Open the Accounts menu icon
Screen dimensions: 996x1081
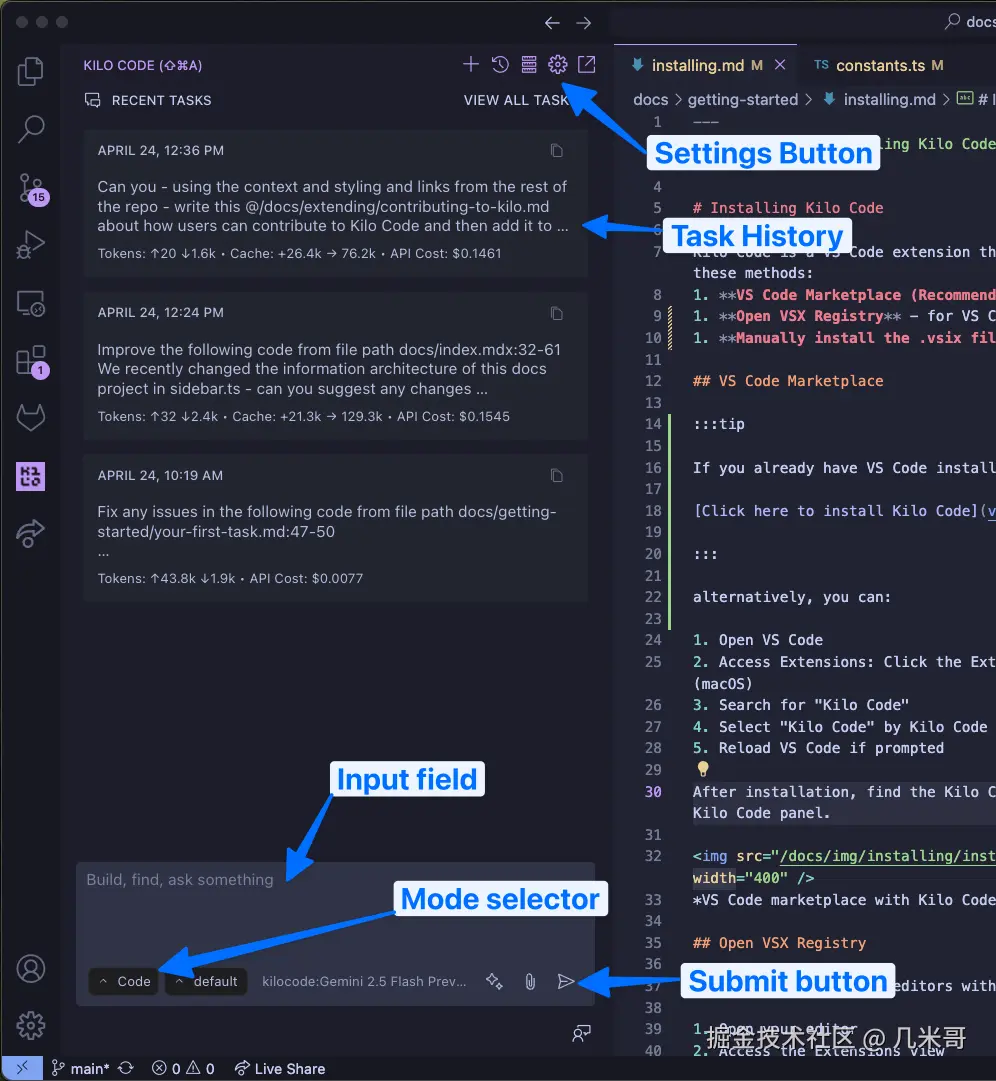(30, 969)
